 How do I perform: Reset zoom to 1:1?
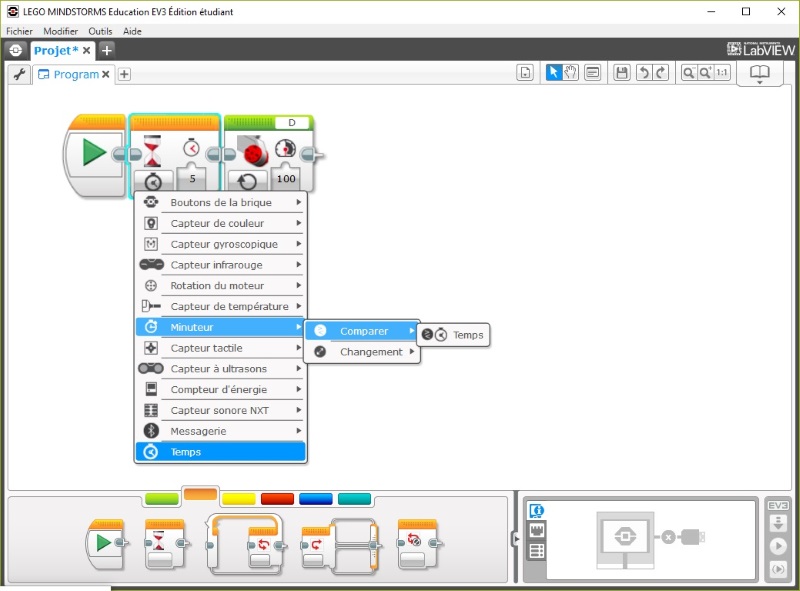pos(721,72)
